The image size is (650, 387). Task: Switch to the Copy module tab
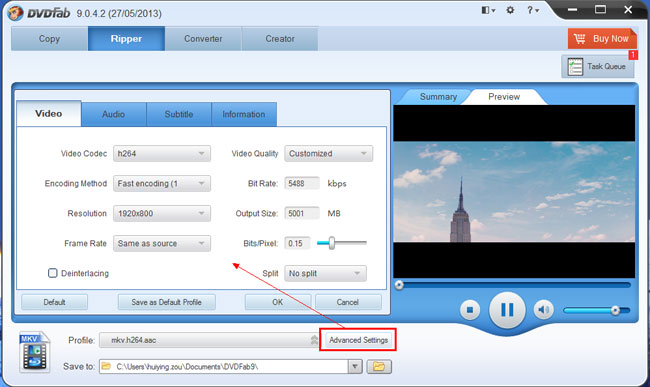coord(49,39)
